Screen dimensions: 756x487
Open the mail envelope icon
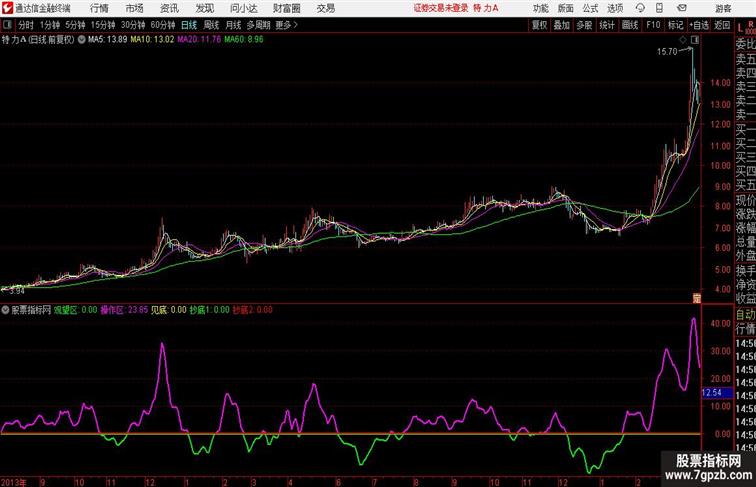682,8
